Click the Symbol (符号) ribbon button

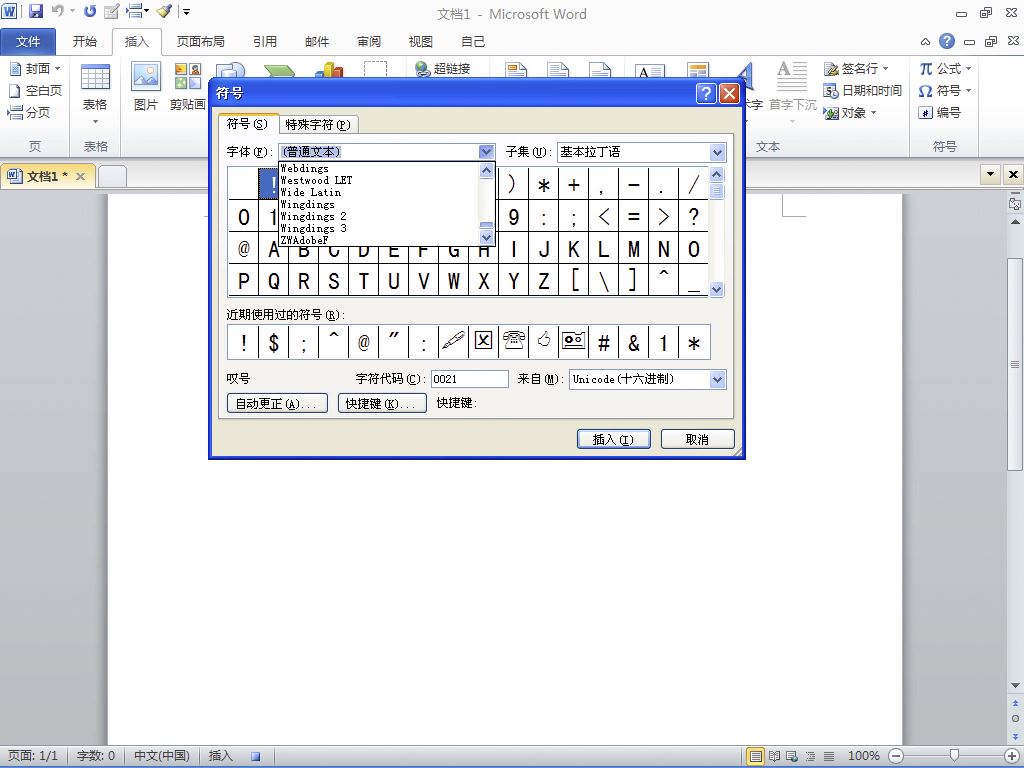945,91
